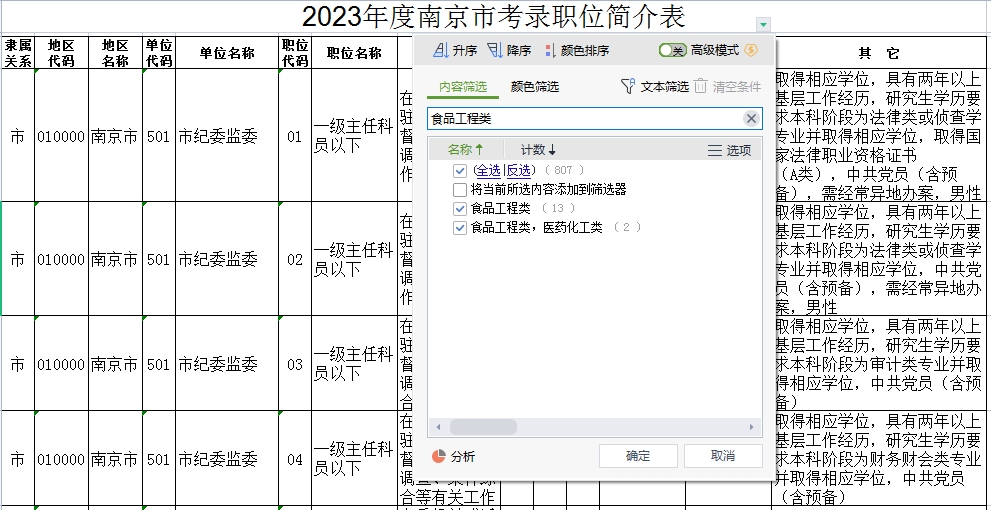
Task: Switch to 内容筛选 tab
Action: click(463, 87)
